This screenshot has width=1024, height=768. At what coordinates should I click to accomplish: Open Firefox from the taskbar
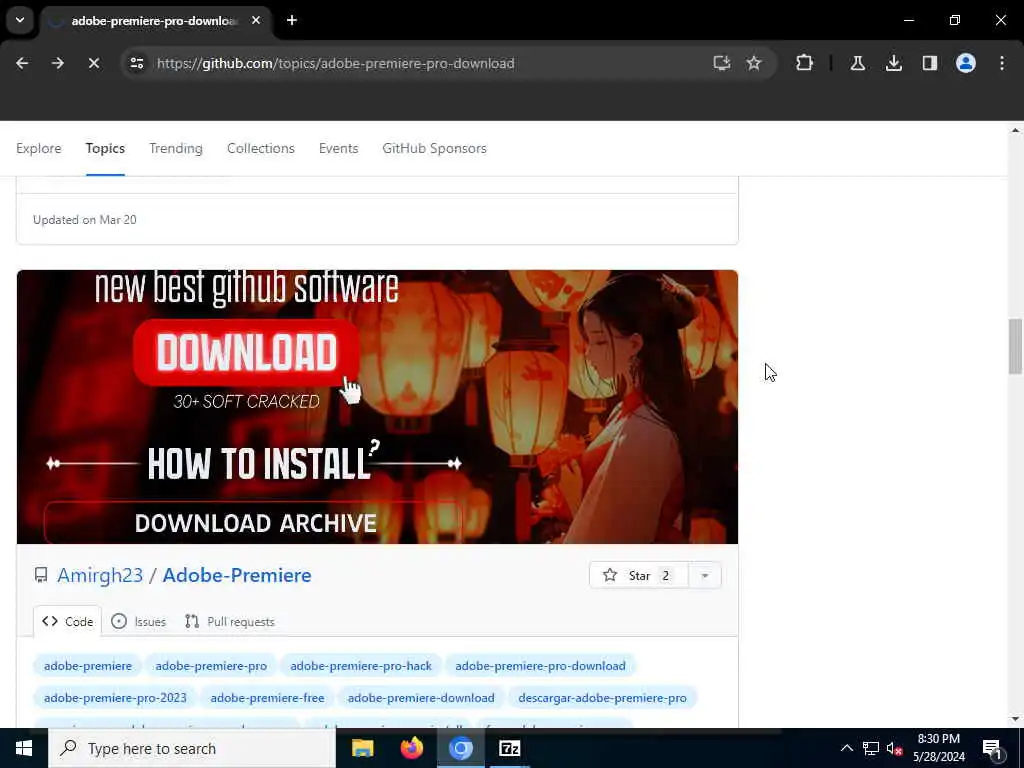tap(411, 748)
